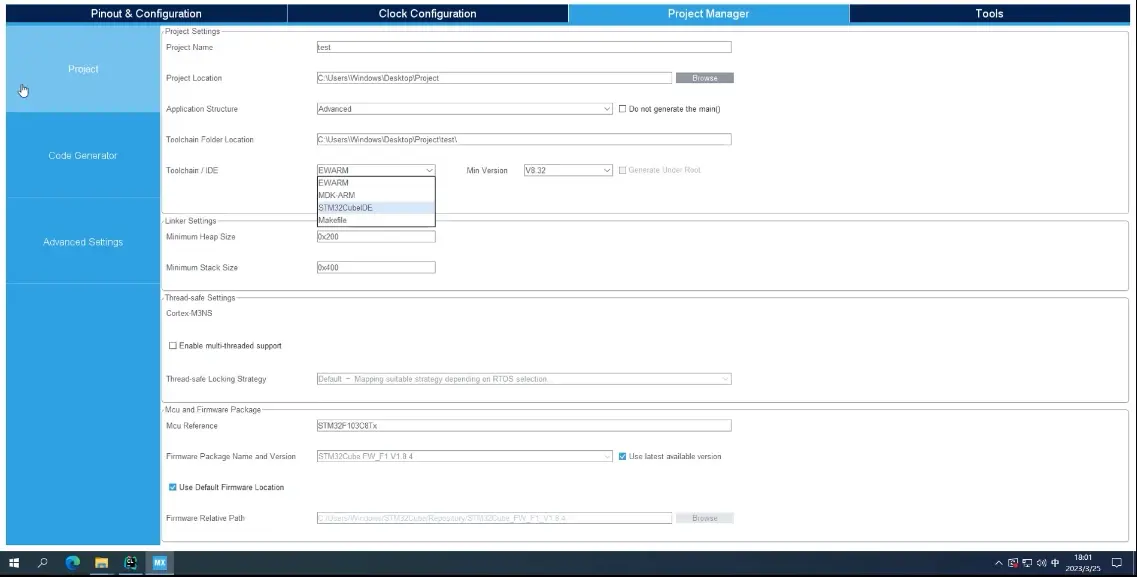Viewport: 1137px width, 577px height.
Task: Click the Cortex-M3NS label
Action: coord(189,313)
